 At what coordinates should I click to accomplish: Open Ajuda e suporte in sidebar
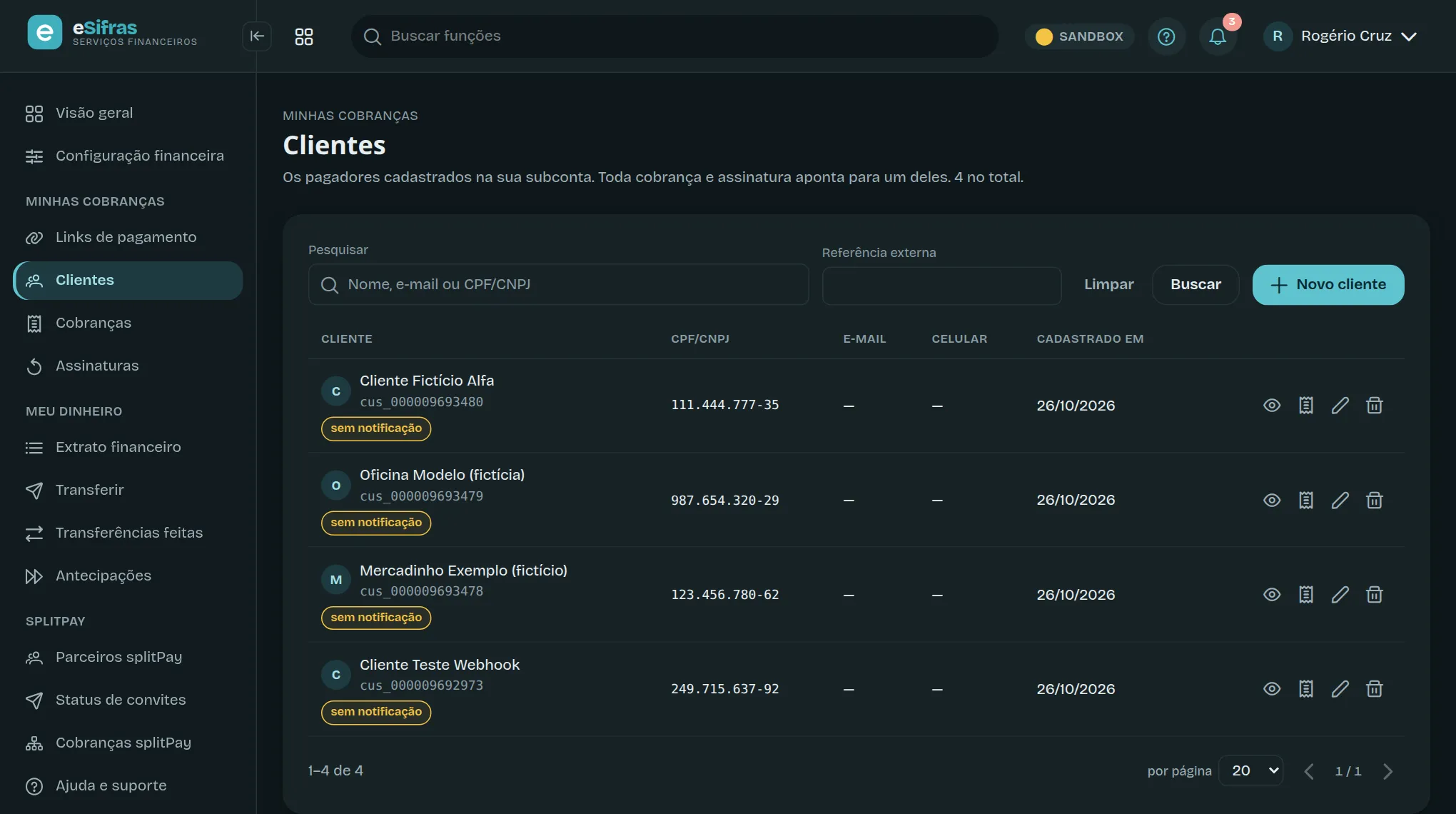pyautogui.click(x=128, y=786)
